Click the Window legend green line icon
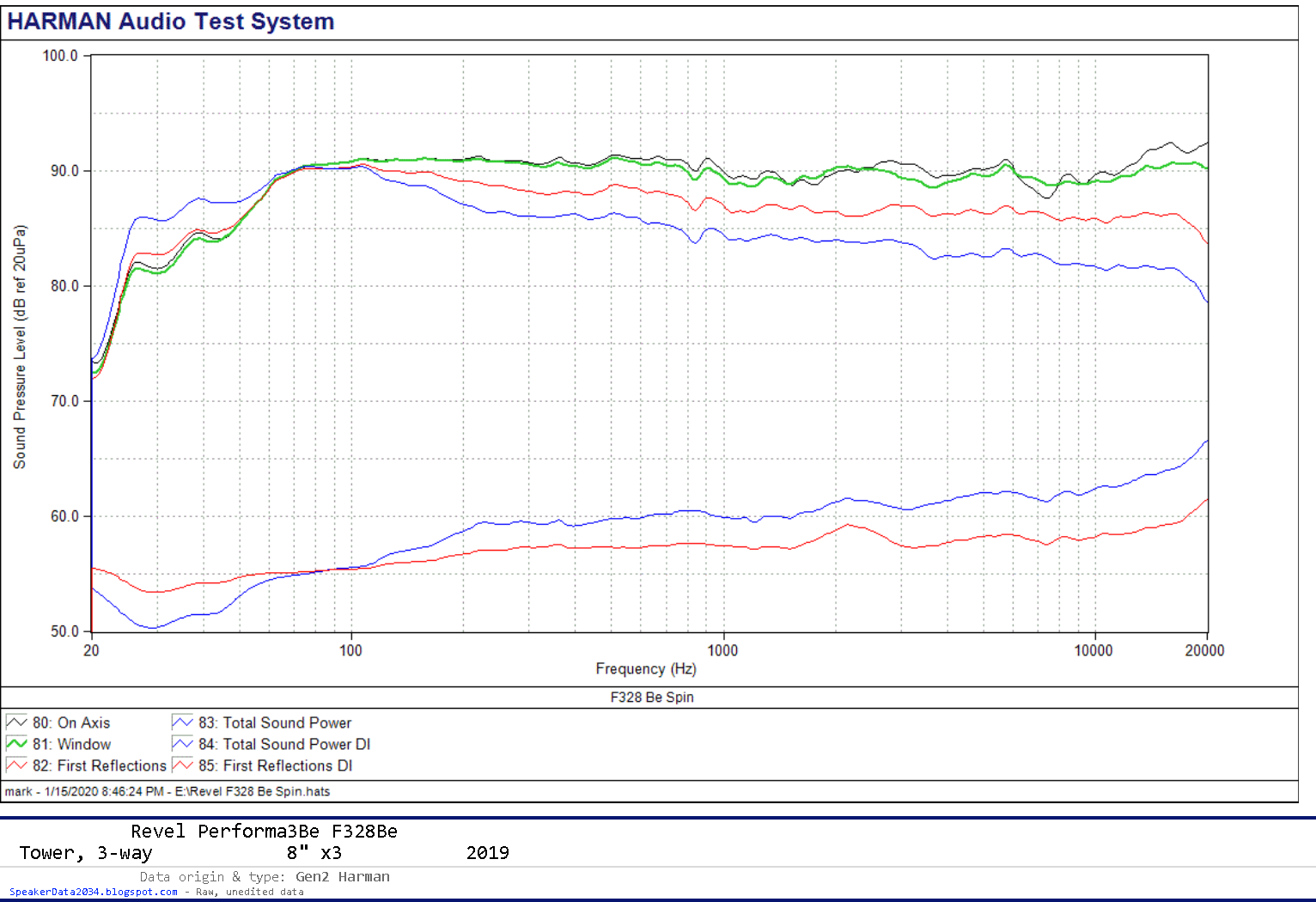This screenshot has width=1316, height=902. [x=16, y=744]
